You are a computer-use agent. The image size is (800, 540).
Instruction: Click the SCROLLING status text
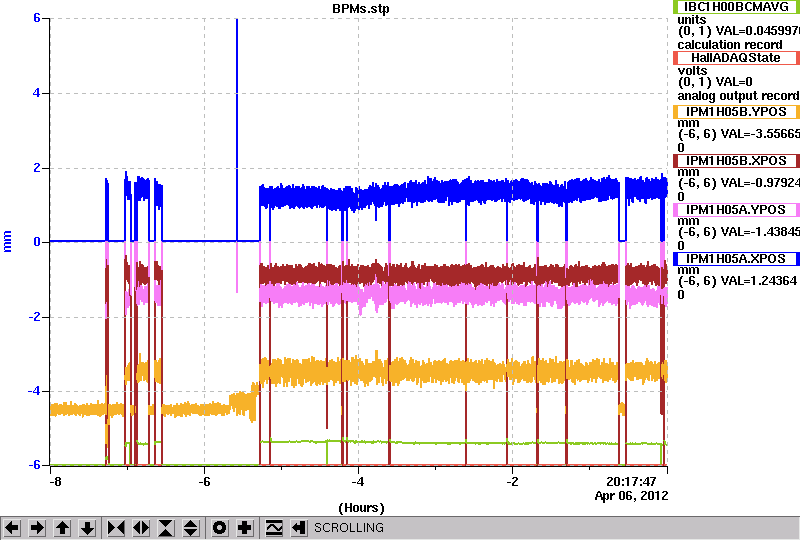(348, 528)
